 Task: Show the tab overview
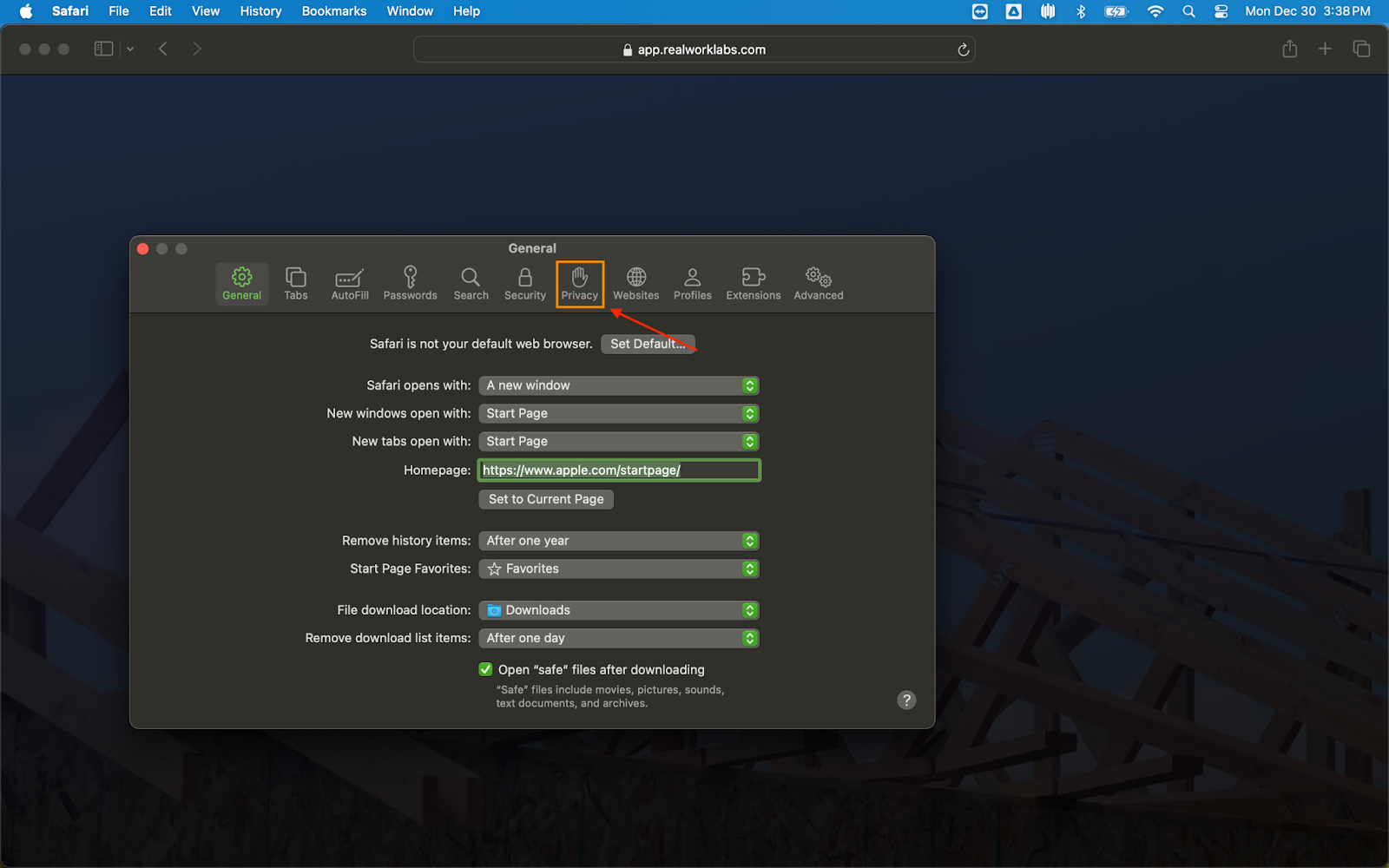[1361, 49]
